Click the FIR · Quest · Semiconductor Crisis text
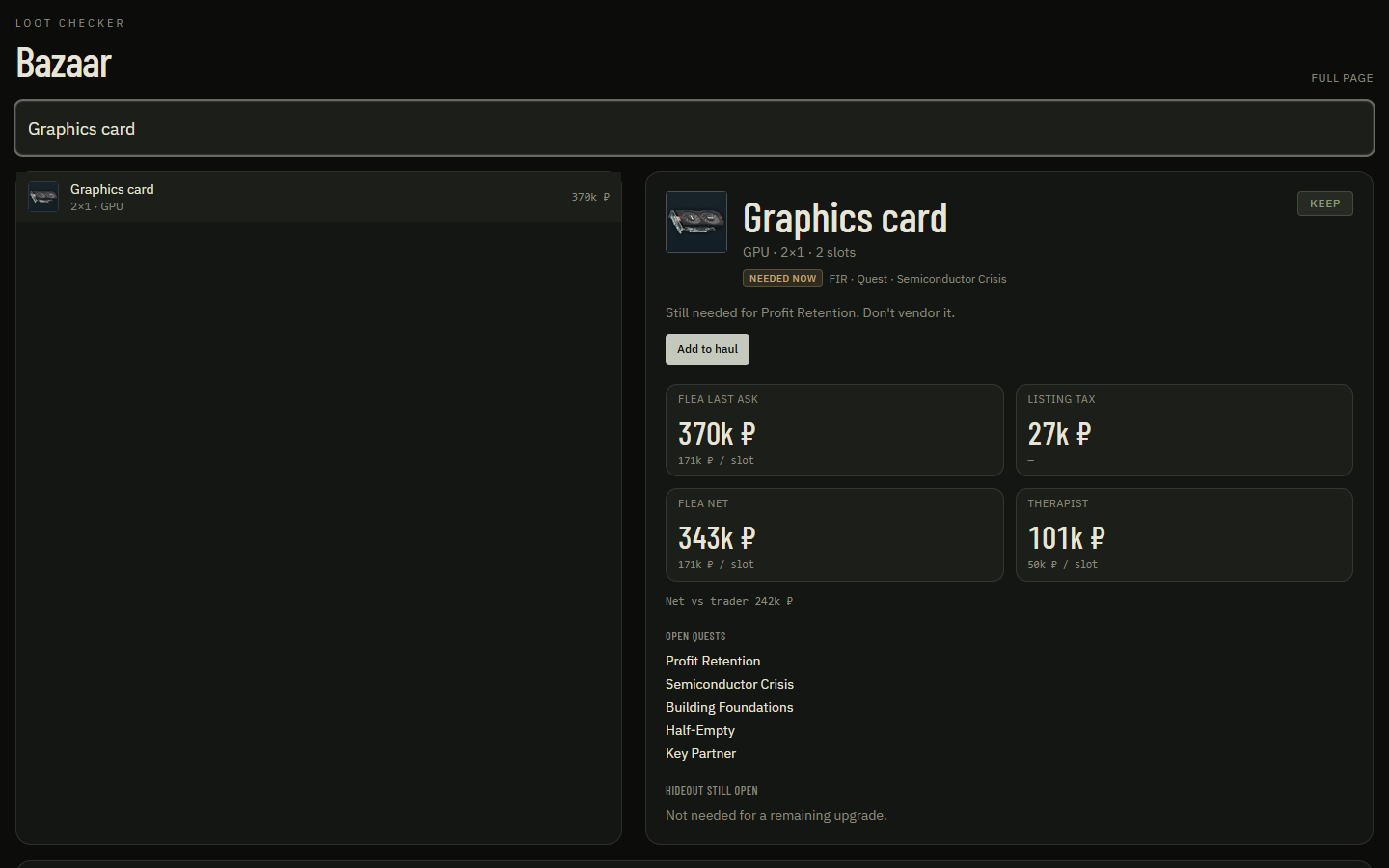The height and width of the screenshot is (868, 1389). pyautogui.click(x=917, y=279)
